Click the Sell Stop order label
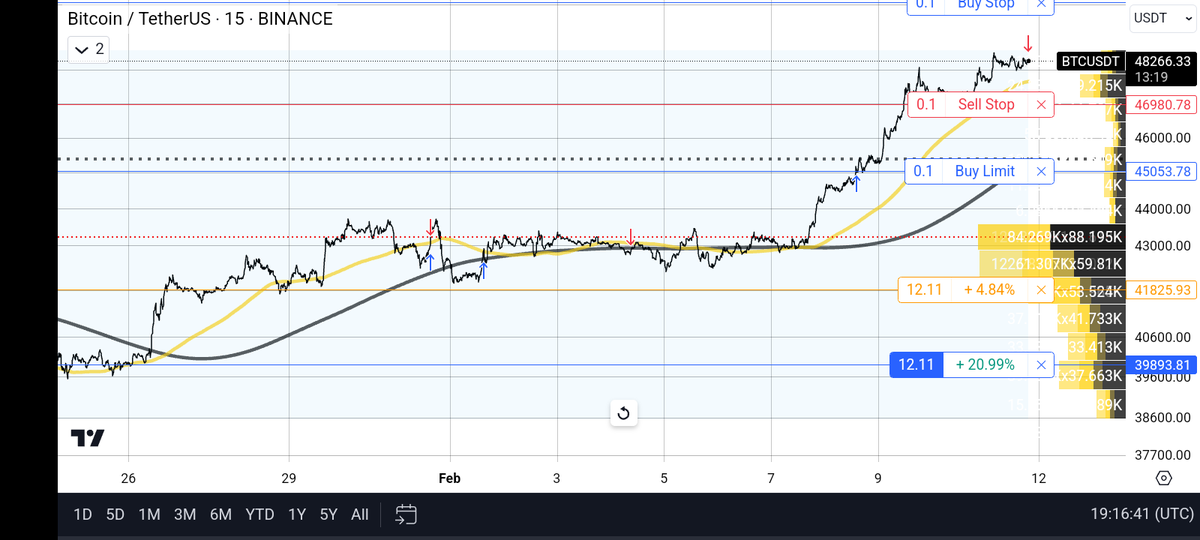Image resolution: width=1200 pixels, height=540 pixels. tap(986, 104)
